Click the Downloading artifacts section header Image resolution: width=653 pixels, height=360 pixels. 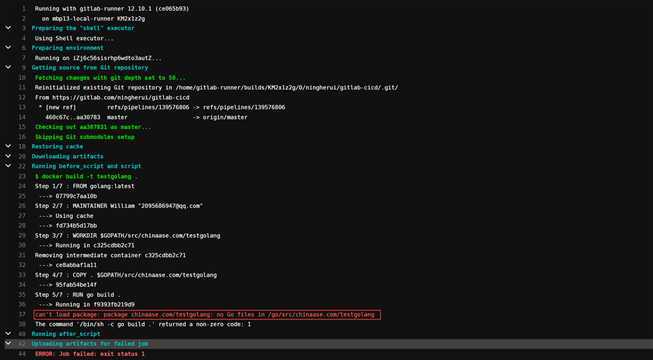67,156
